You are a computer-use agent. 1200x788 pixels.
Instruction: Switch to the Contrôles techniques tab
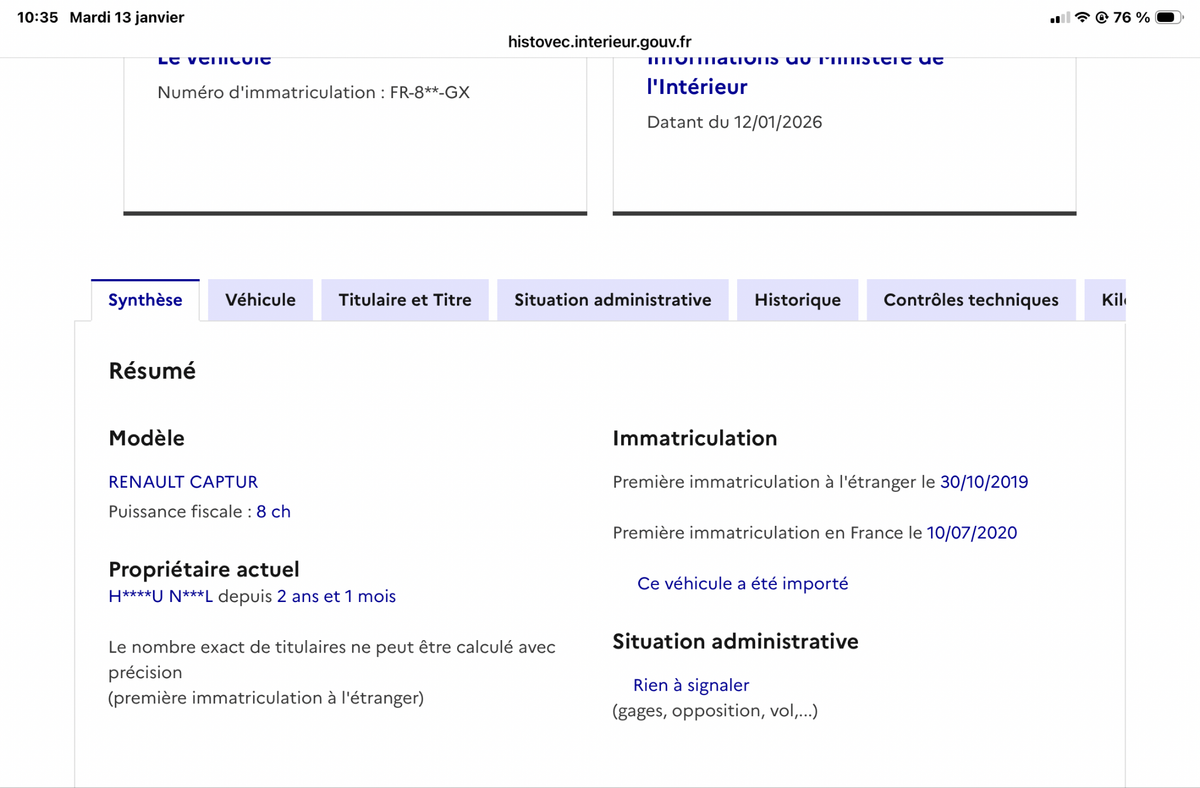pyautogui.click(x=970, y=299)
